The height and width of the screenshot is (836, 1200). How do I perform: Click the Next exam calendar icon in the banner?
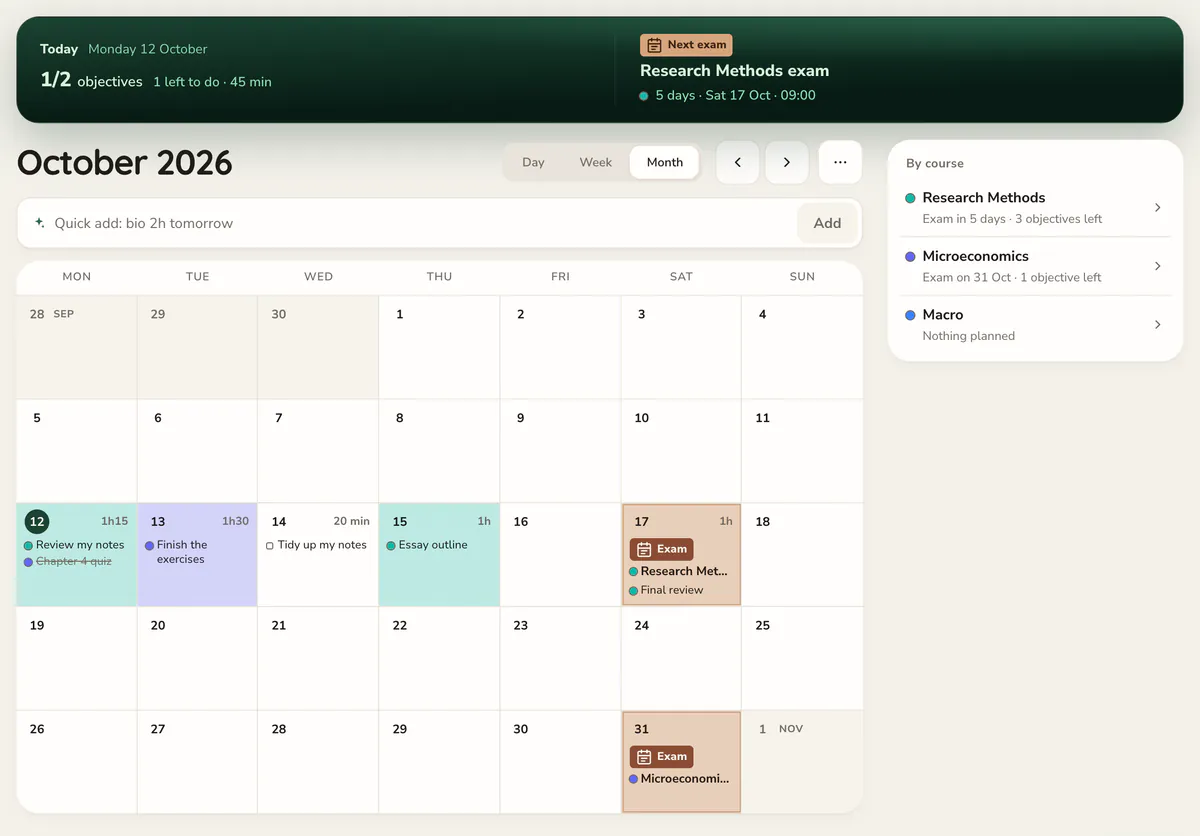(x=654, y=45)
